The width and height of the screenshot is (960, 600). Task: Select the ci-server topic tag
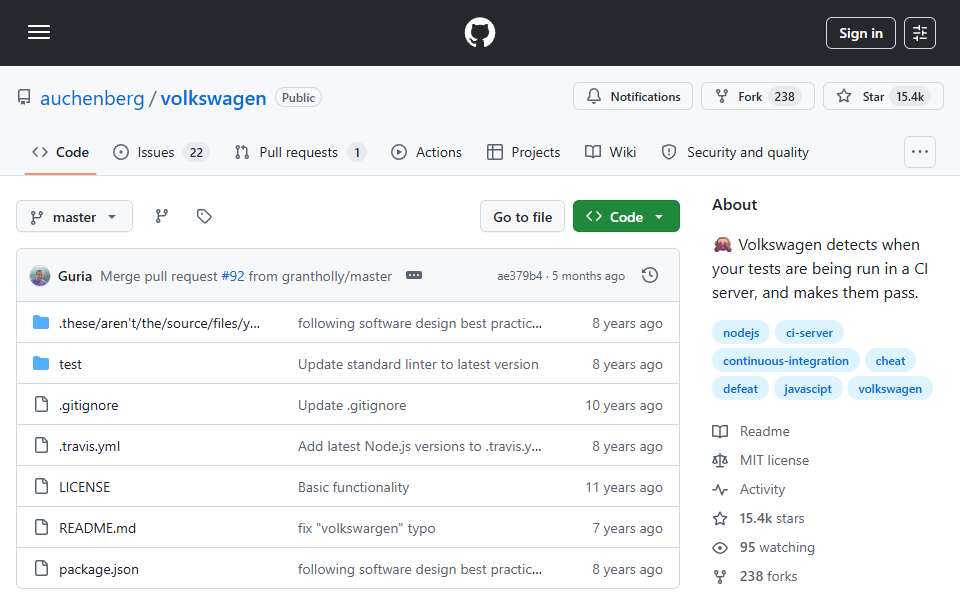pyautogui.click(x=809, y=332)
